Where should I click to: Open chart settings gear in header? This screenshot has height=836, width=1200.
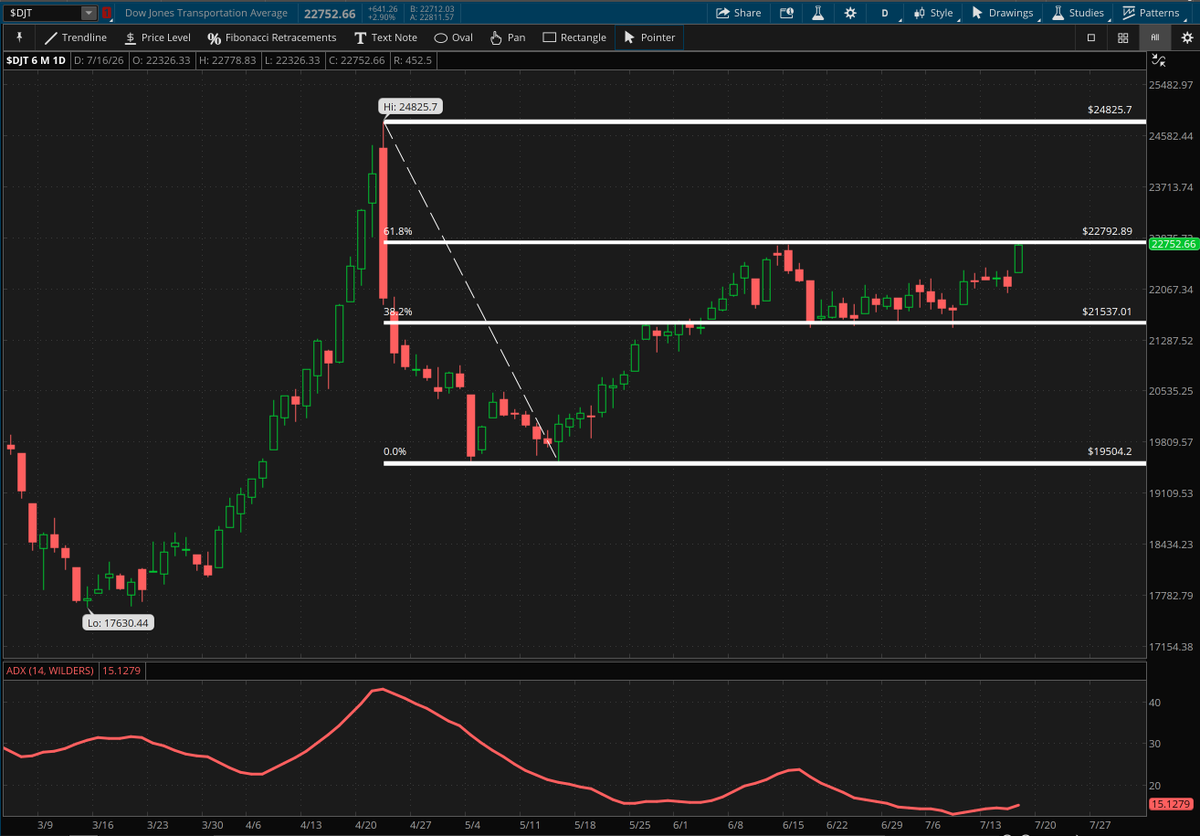850,13
